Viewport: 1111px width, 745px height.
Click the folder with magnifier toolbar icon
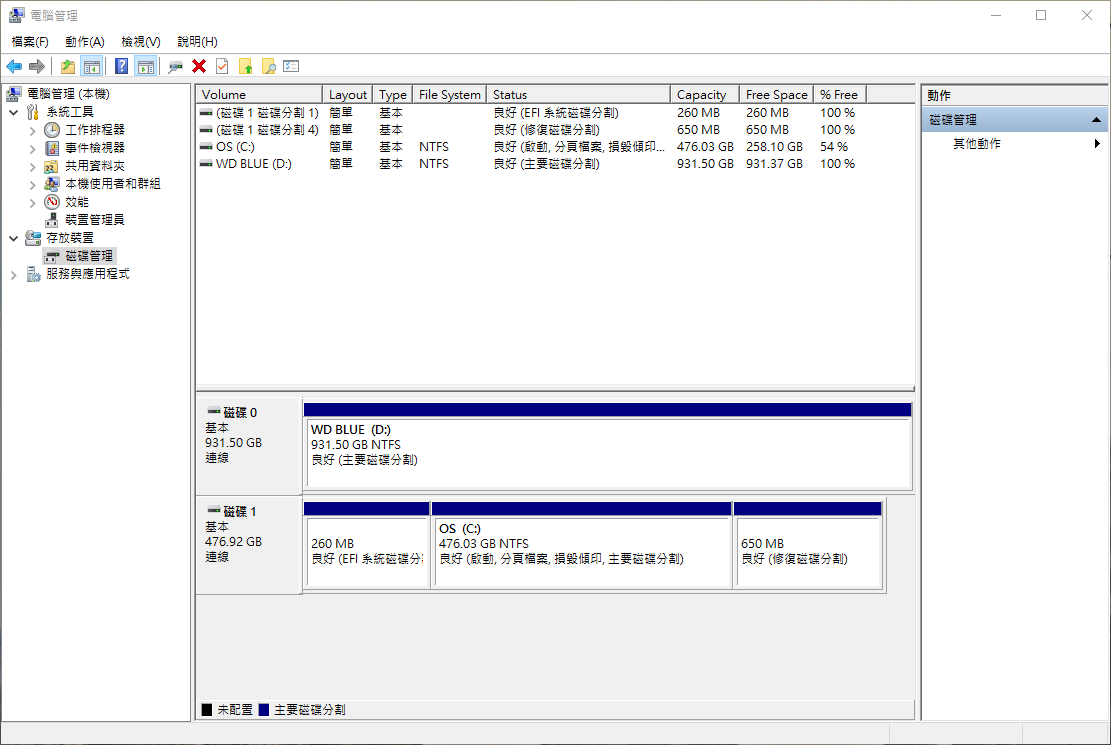(268, 66)
